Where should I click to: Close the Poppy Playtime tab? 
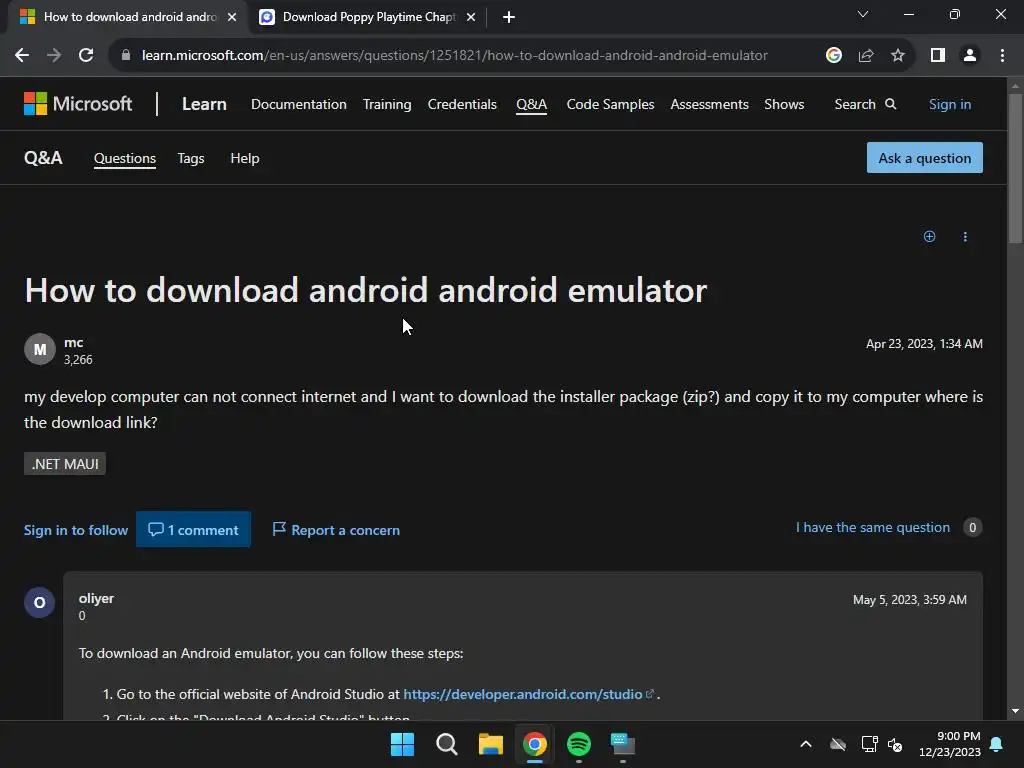pyautogui.click(x=471, y=17)
